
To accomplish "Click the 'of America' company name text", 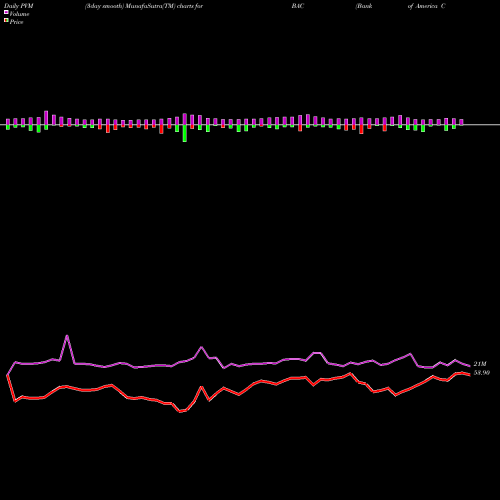I will 423,6.
